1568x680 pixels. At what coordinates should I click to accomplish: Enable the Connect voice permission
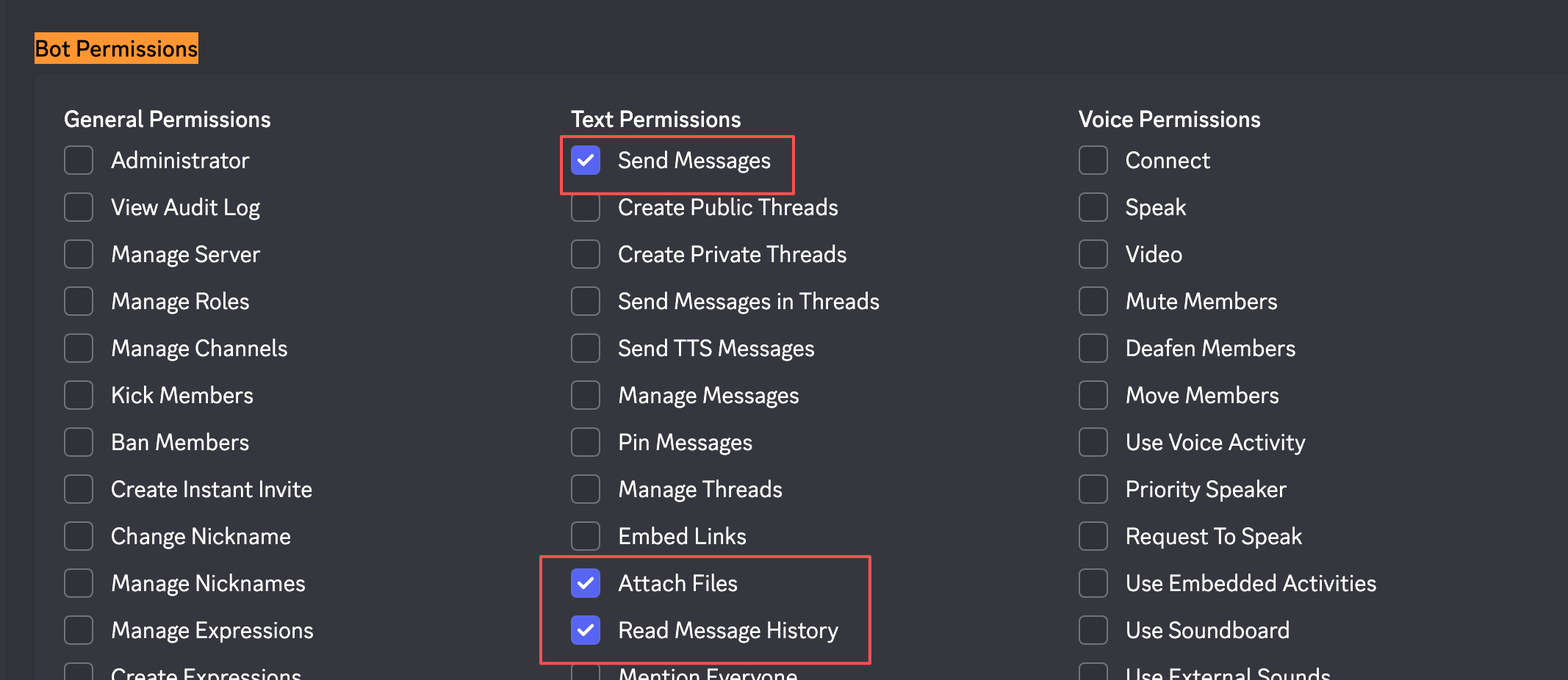coord(1093,160)
